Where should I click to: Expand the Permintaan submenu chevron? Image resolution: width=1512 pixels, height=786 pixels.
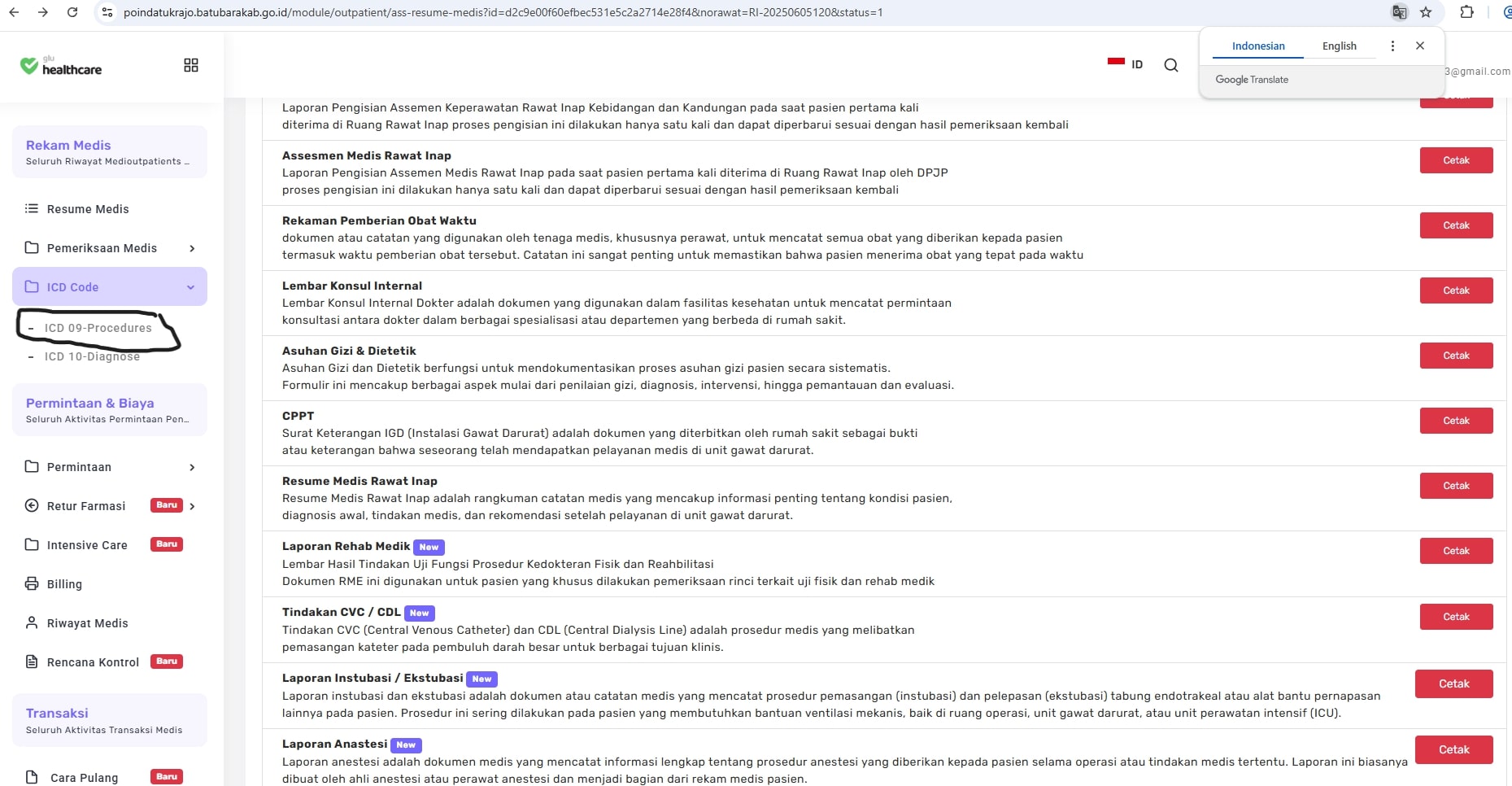tap(192, 467)
